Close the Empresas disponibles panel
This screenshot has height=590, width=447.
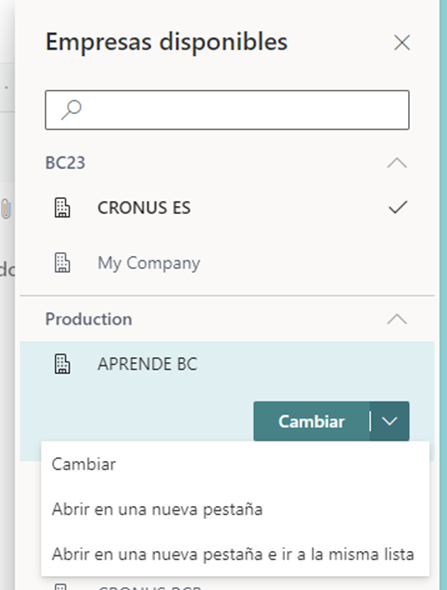coord(402,42)
